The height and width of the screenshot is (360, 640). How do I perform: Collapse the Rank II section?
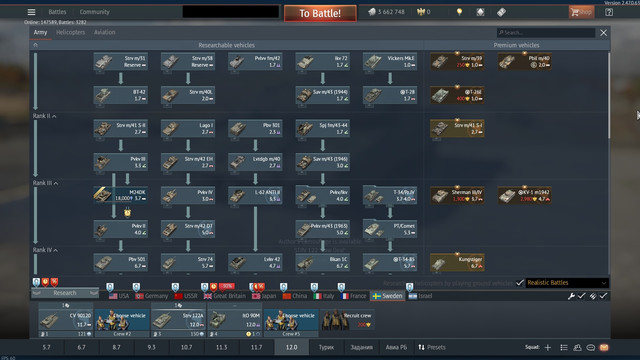point(44,116)
